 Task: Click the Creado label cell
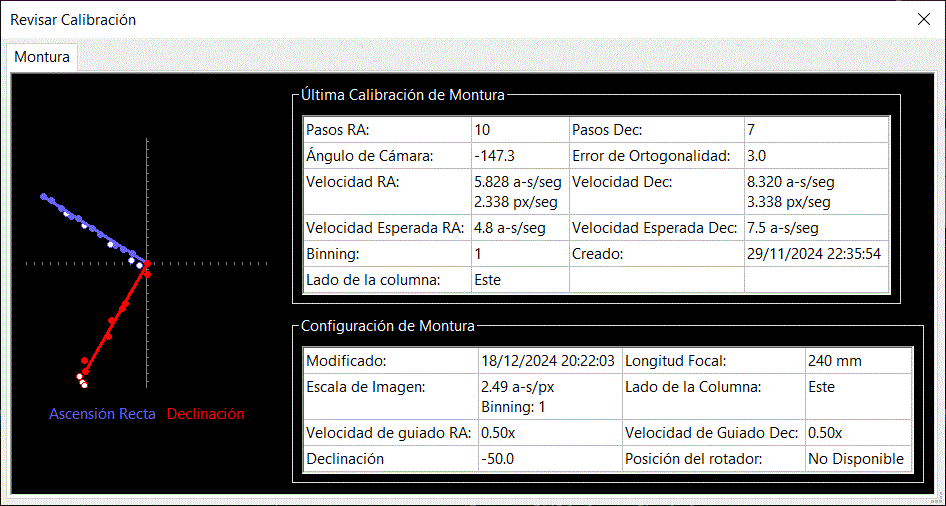click(x=656, y=254)
